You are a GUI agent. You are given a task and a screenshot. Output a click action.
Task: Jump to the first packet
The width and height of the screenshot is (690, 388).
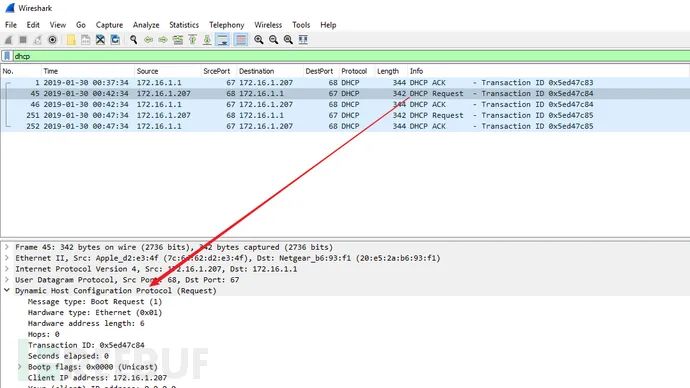pos(192,40)
